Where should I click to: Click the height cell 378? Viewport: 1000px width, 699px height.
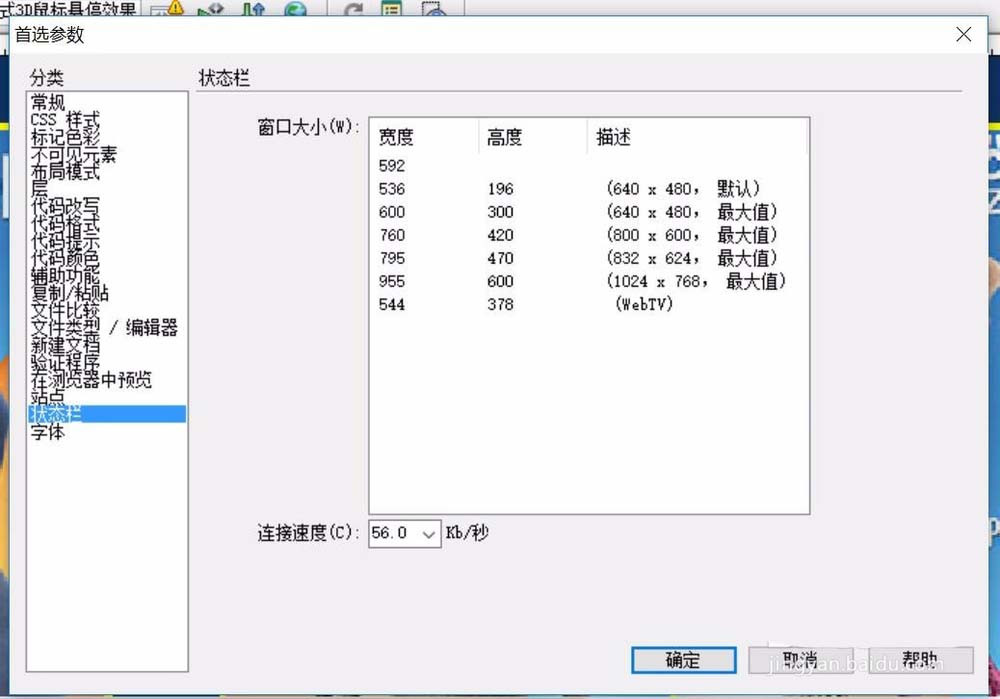click(x=500, y=304)
